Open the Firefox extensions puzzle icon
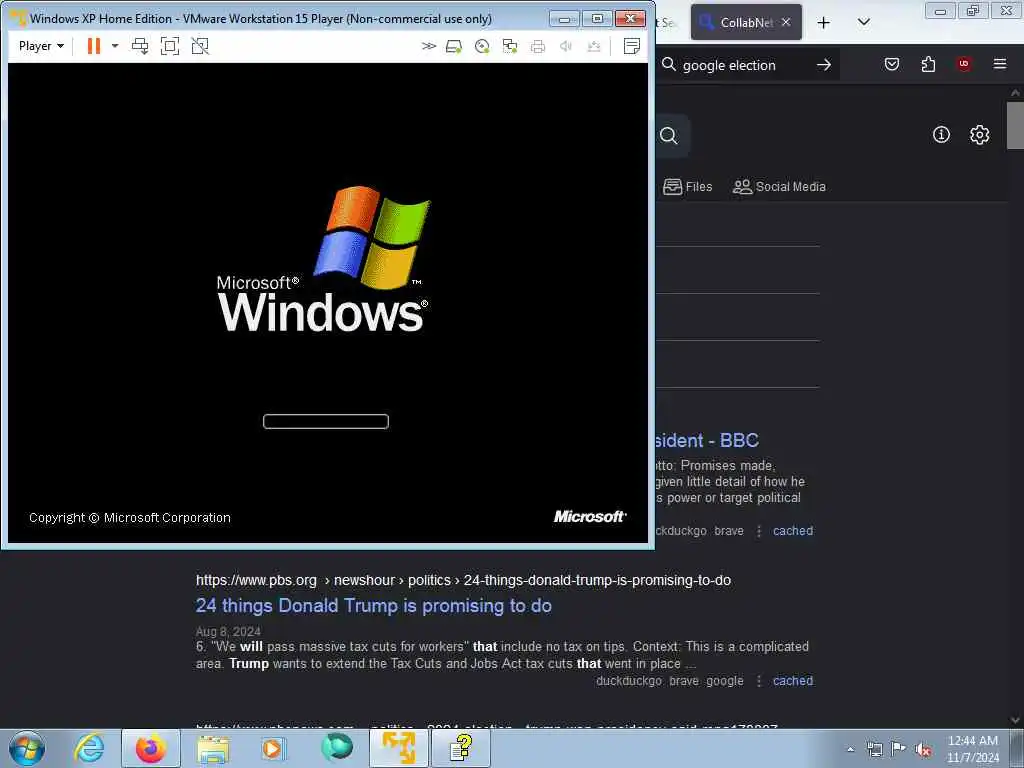Screen dimensions: 1024x768 pyautogui.click(x=928, y=64)
